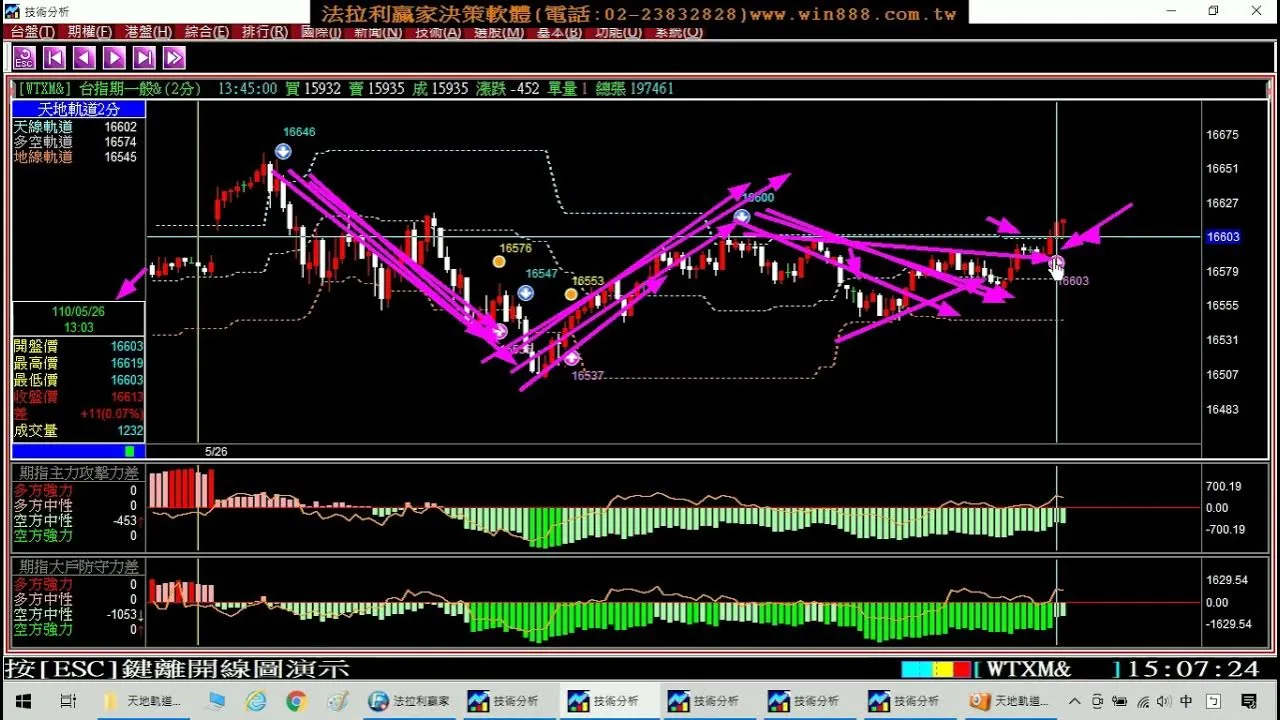Viewport: 1280px width, 720px height.
Task: Click the Esc exit-demo toolbar icon
Action: point(24,58)
